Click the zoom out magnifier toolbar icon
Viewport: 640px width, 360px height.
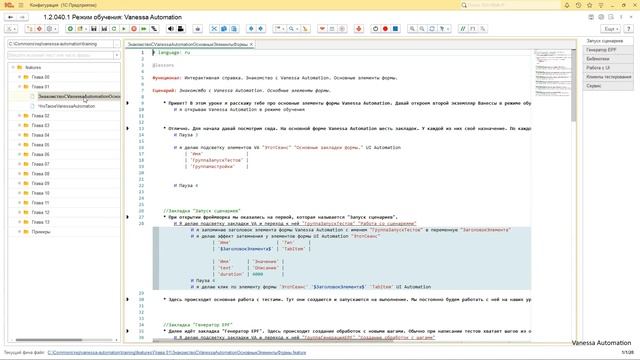422,29
